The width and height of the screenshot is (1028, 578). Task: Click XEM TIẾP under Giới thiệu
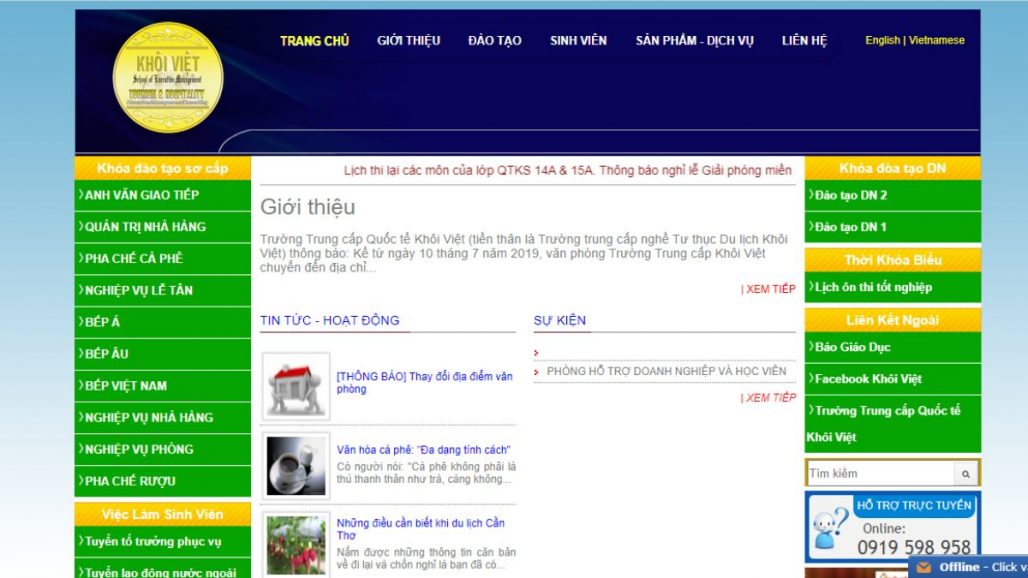[768, 289]
